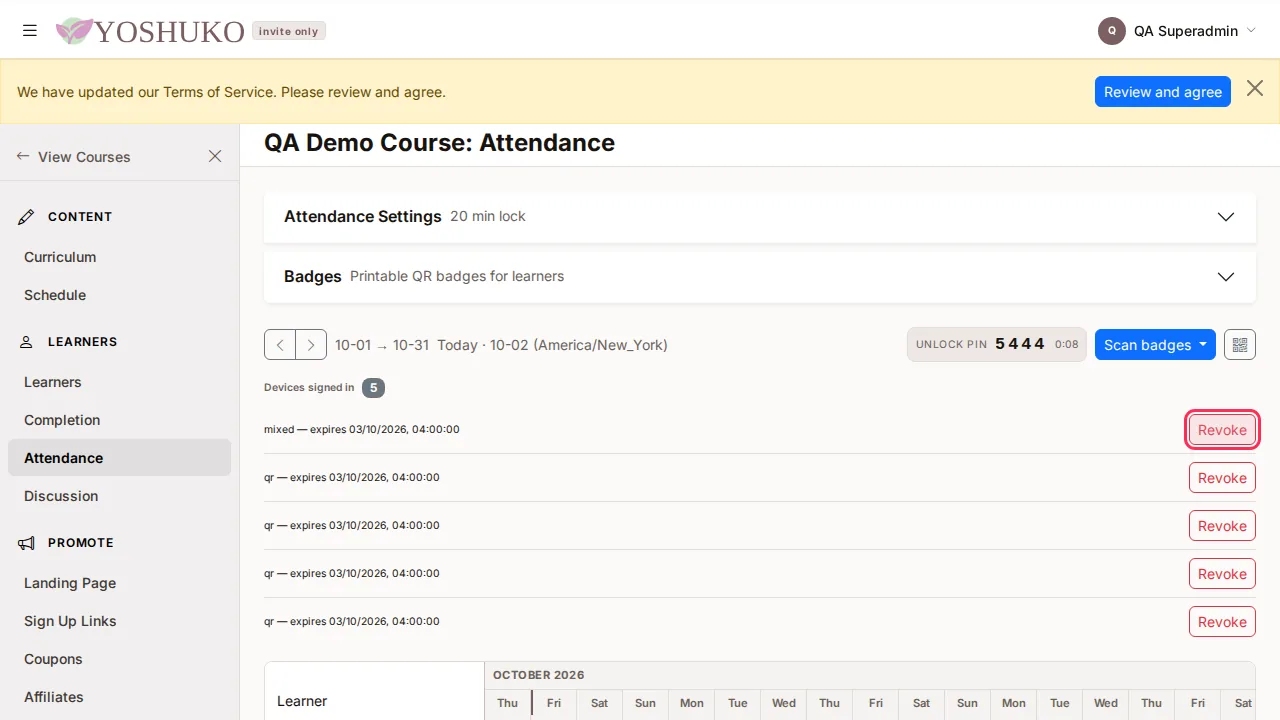
Task: Open QA Superadmin account dropdown
Action: [x=1177, y=31]
